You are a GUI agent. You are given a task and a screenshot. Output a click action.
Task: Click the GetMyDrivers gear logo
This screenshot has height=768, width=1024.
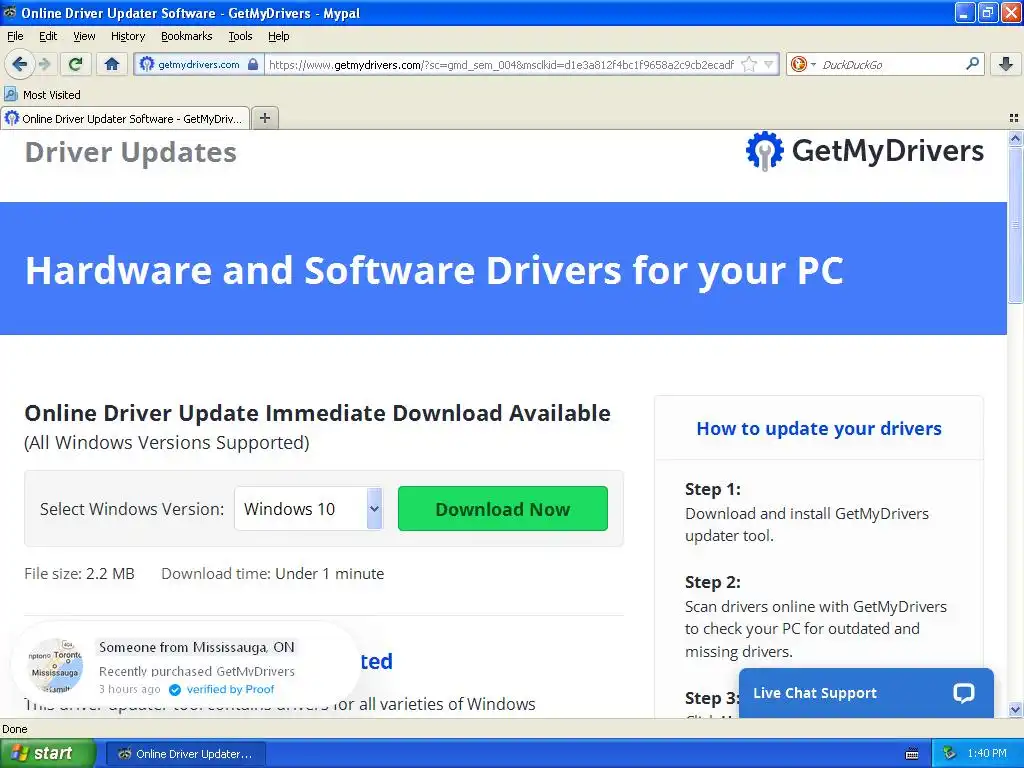click(x=764, y=151)
